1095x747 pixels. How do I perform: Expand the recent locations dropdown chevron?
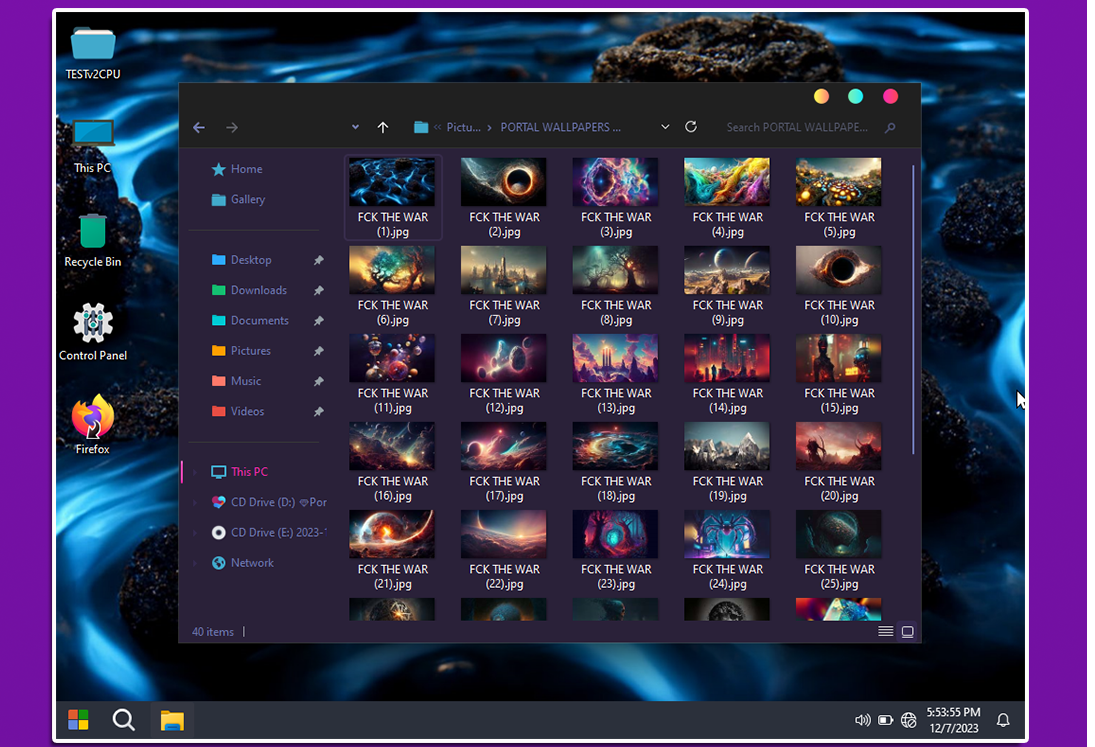pyautogui.click(x=355, y=127)
